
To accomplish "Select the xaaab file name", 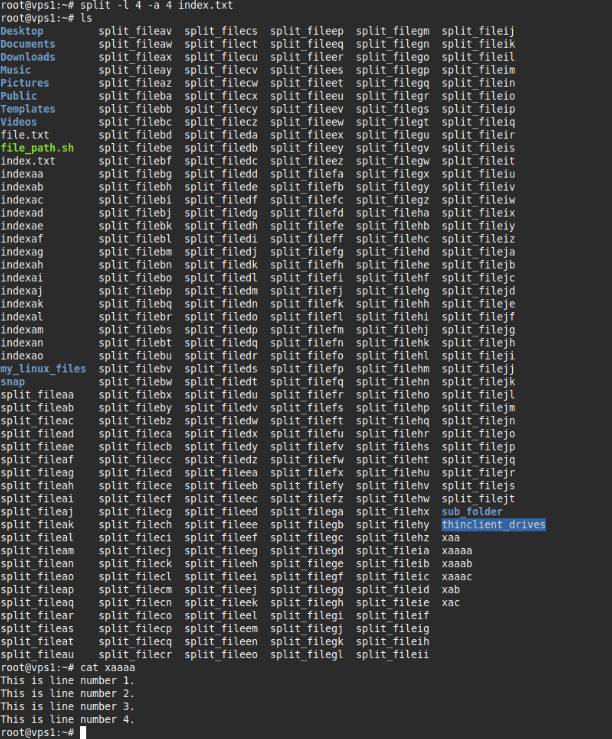I will point(456,564).
